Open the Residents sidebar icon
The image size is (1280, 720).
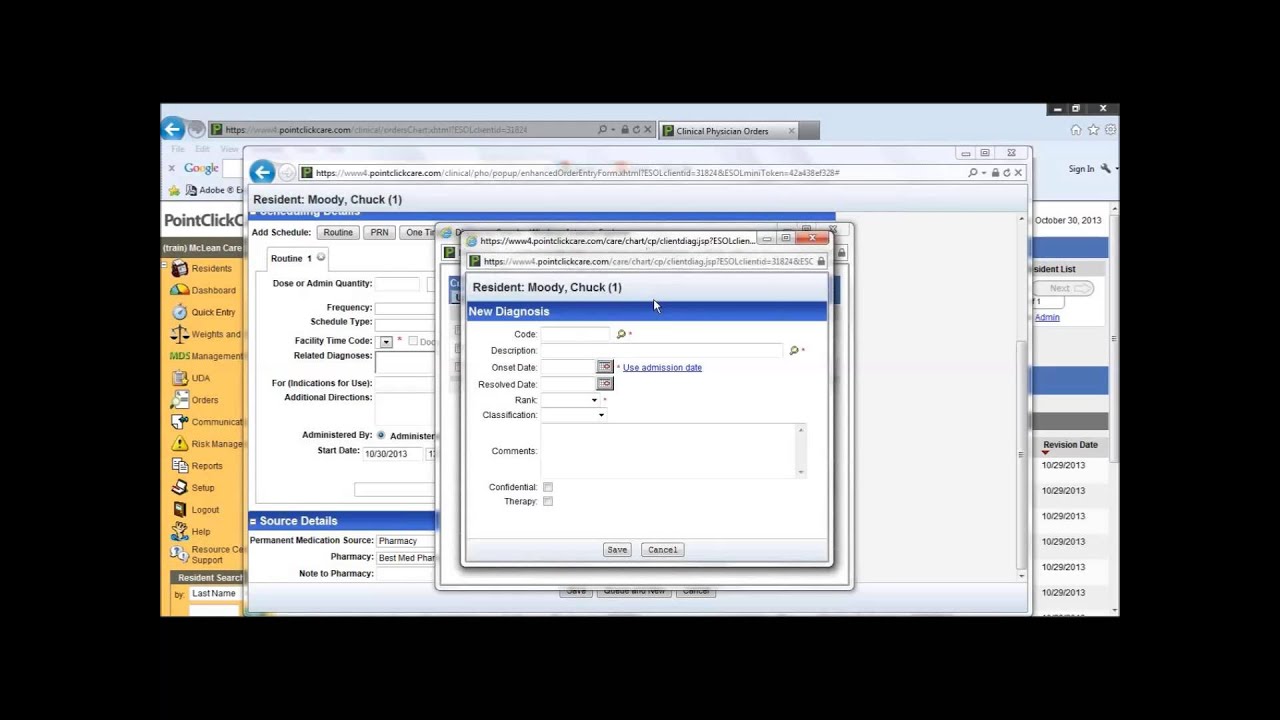[179, 268]
